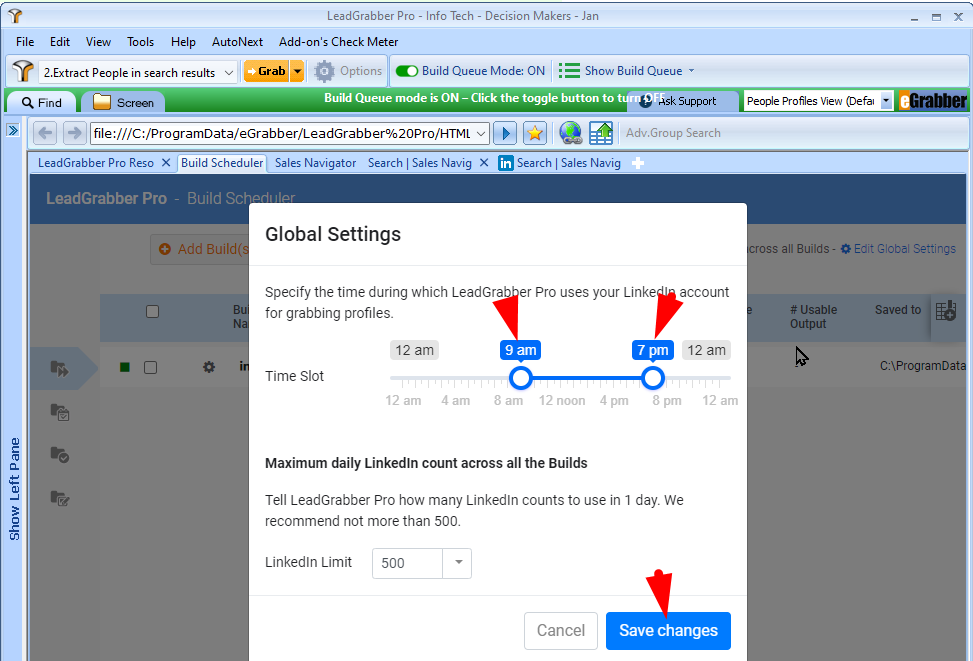Open the View menu
This screenshot has width=973, height=661.
click(x=98, y=42)
